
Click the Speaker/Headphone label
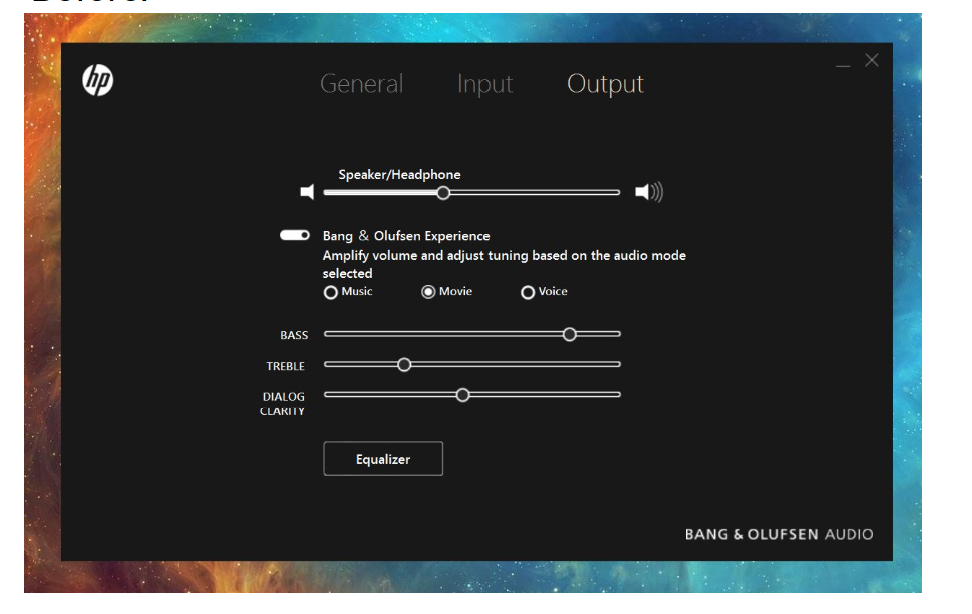(399, 175)
